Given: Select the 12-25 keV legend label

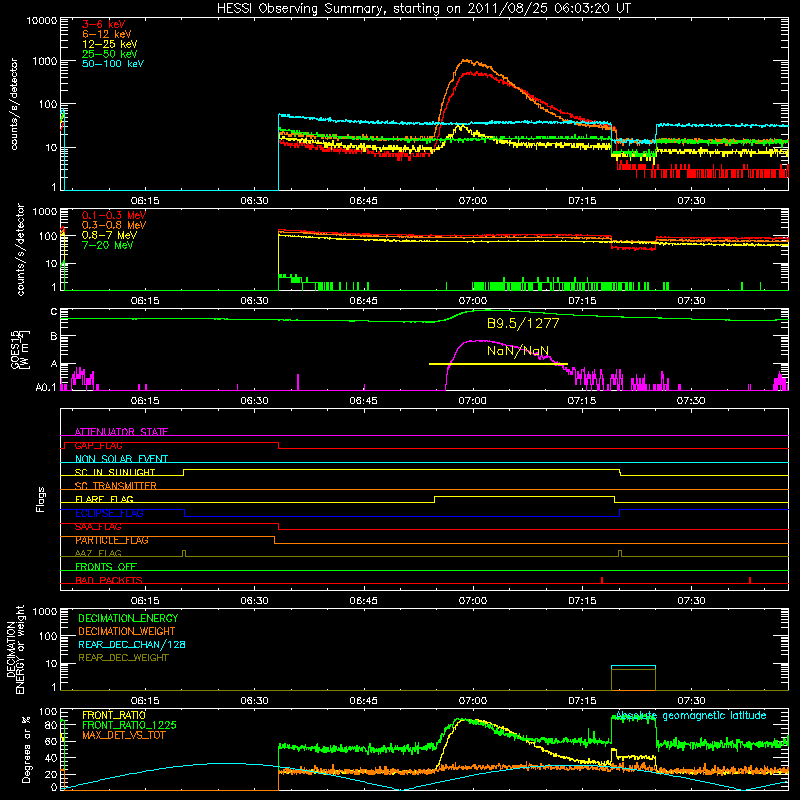Looking at the screenshot, I should point(110,44).
